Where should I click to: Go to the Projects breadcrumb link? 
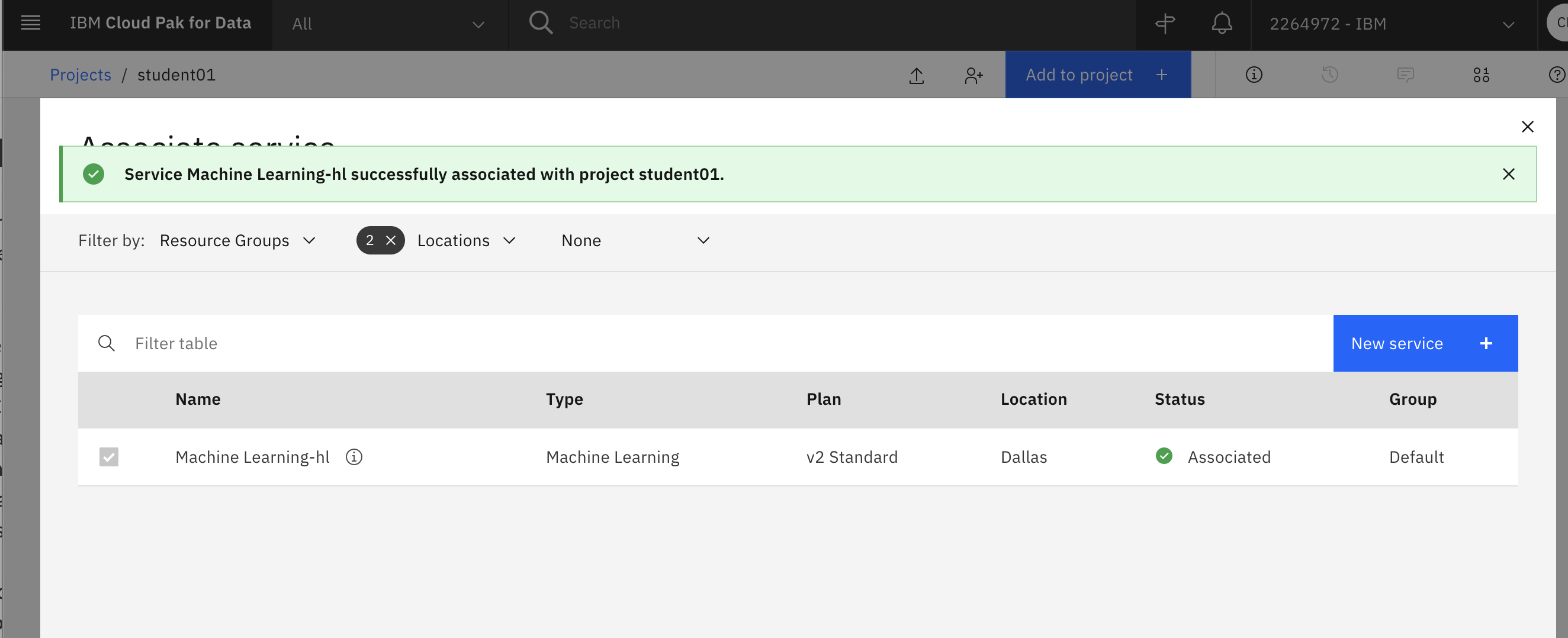pyautogui.click(x=81, y=75)
